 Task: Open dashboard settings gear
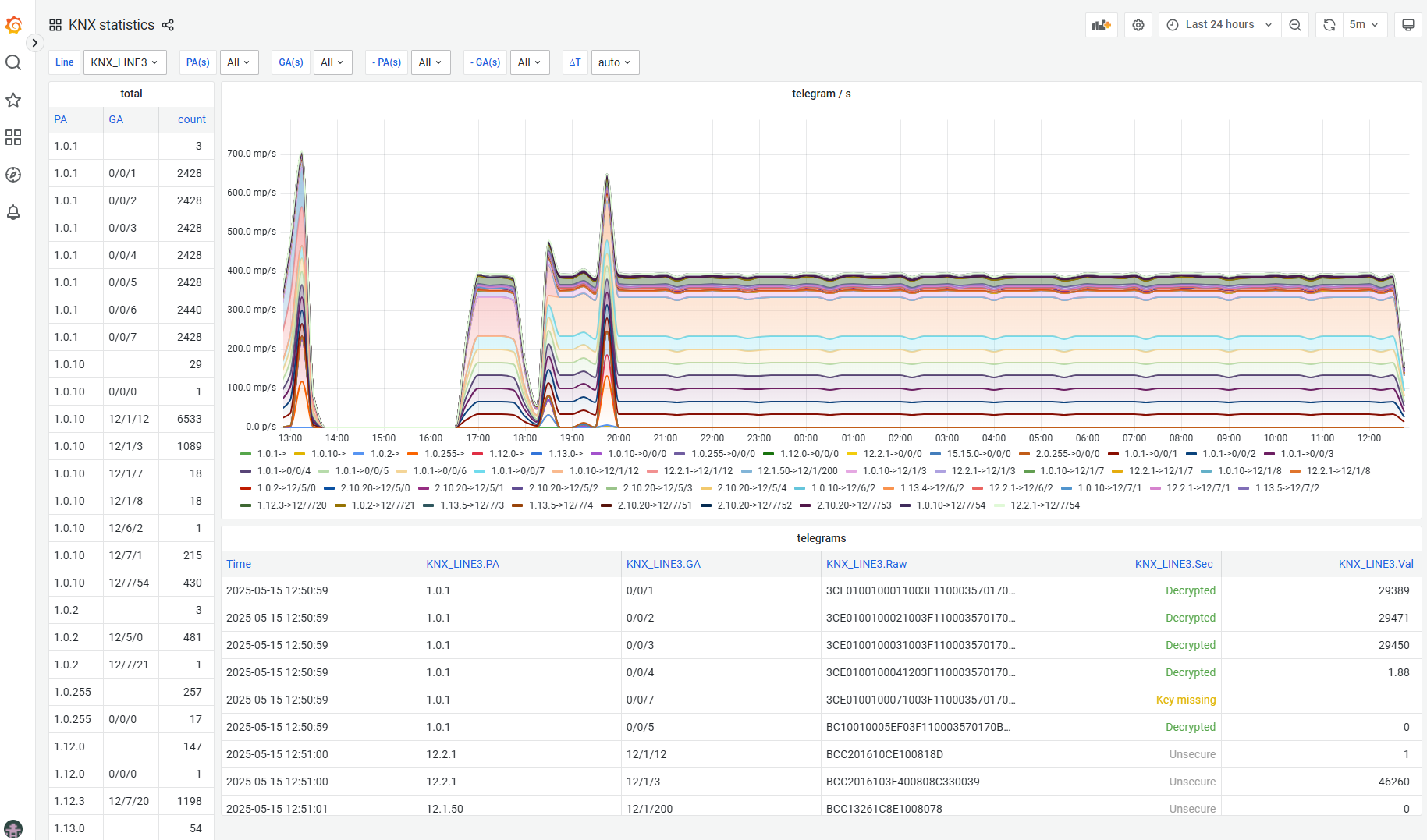[x=1138, y=25]
